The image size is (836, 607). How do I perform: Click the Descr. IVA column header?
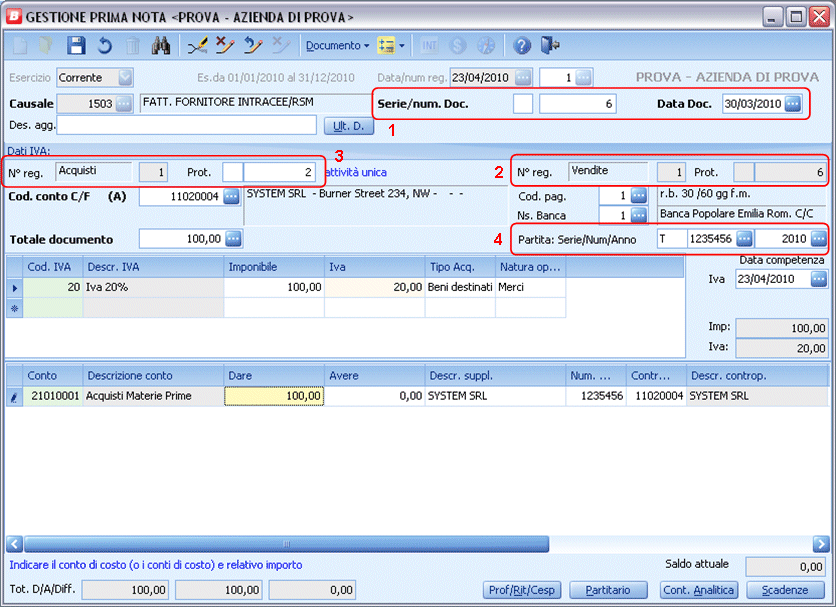154,267
